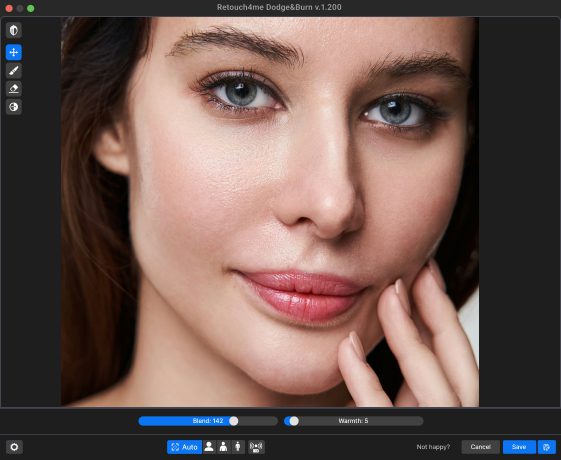Click the mask overlay globe icon
Image resolution: width=561 pixels, height=460 pixels.
[x=14, y=107]
